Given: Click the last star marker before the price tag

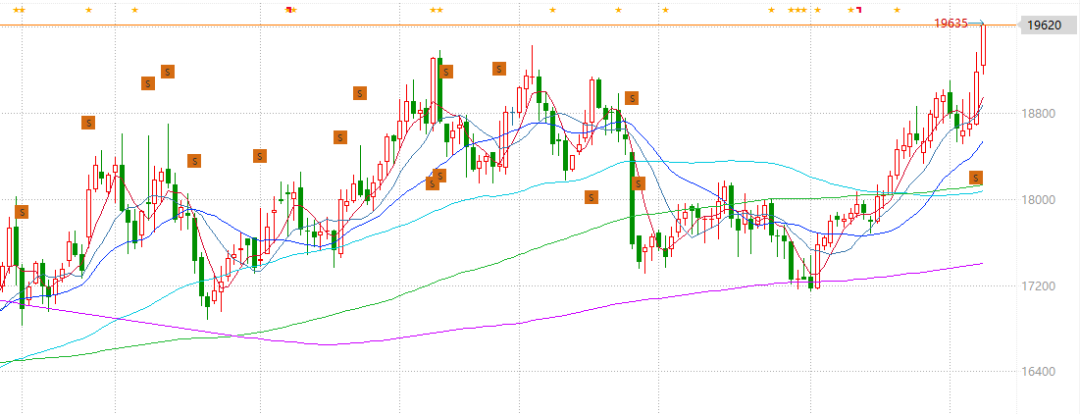Looking at the screenshot, I should (897, 10).
